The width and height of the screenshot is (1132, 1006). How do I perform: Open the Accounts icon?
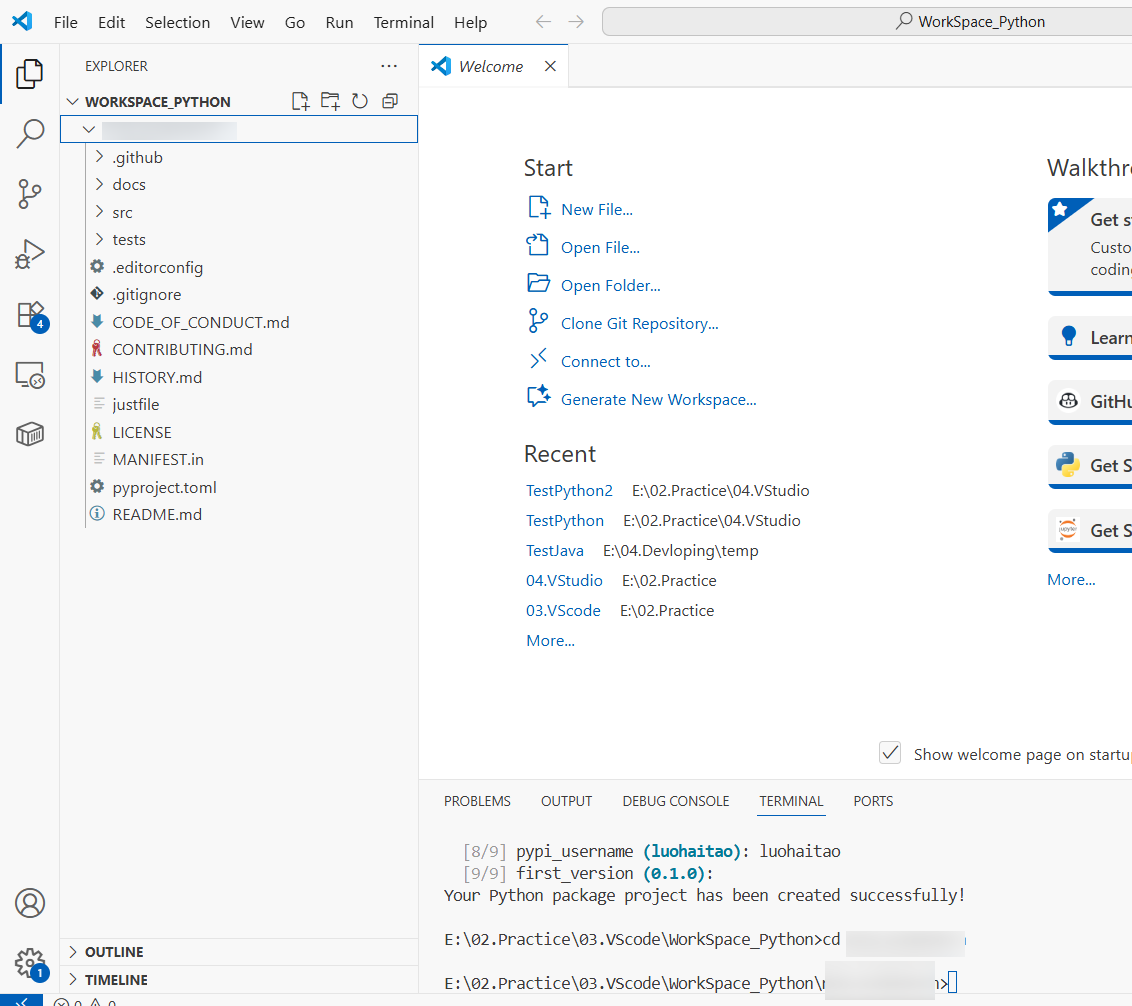[x=30, y=903]
